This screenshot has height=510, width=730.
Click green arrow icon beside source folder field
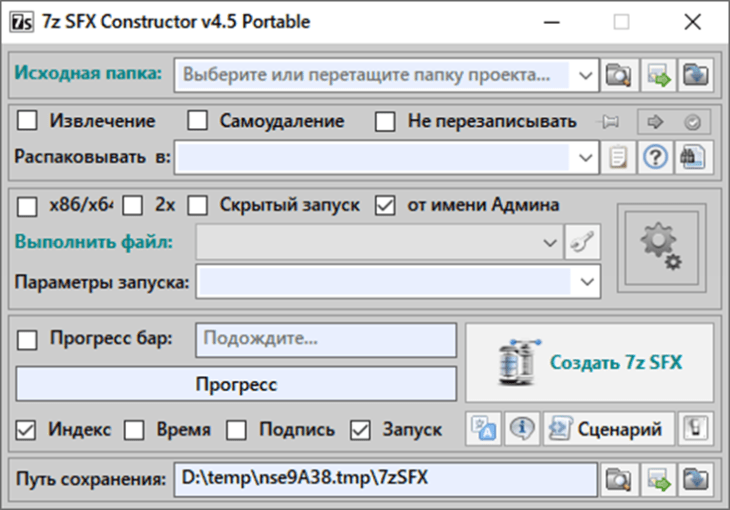pyautogui.click(x=658, y=75)
